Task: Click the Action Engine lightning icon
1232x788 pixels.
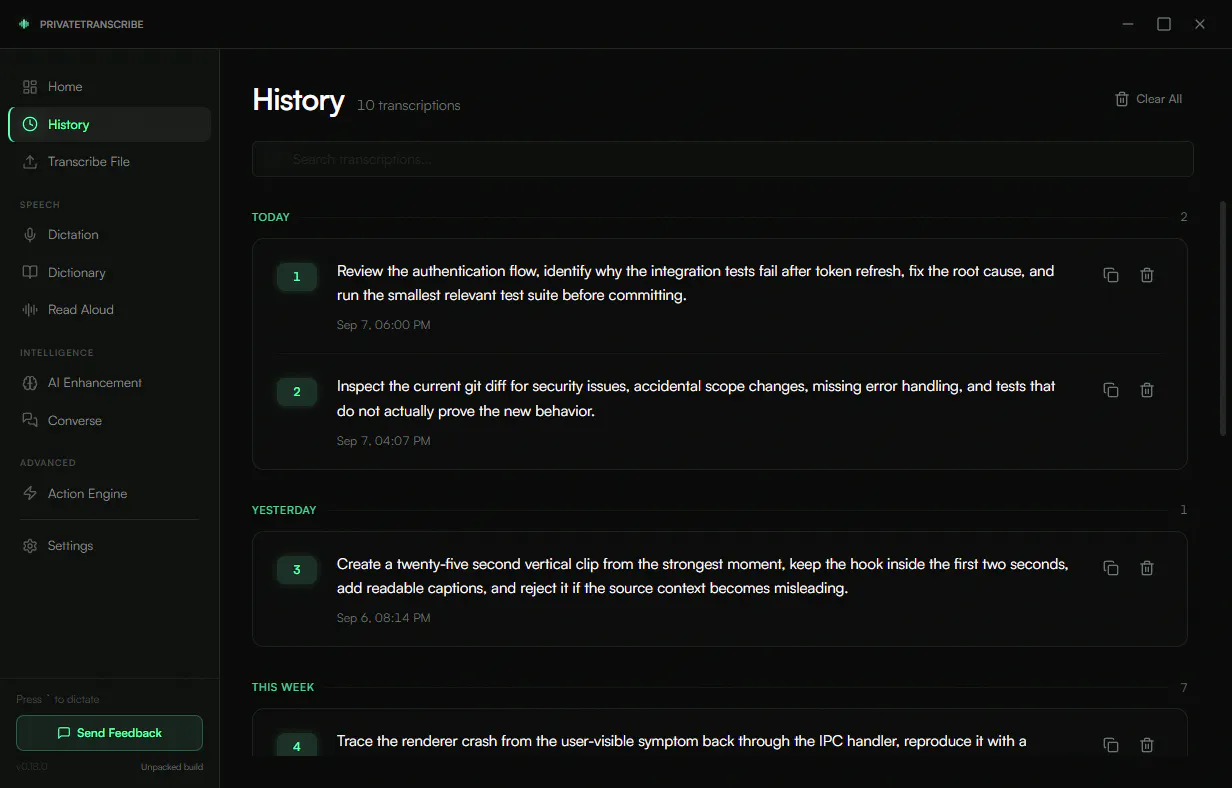Action: pos(30,494)
